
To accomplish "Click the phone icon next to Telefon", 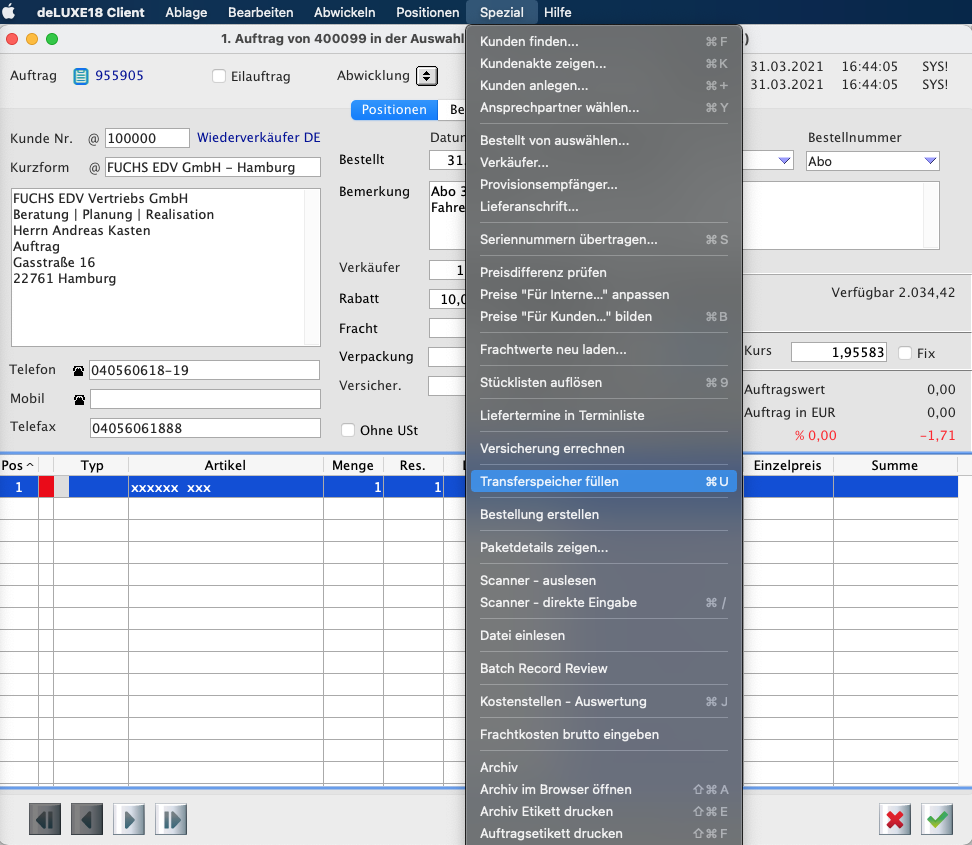I will tap(79, 371).
